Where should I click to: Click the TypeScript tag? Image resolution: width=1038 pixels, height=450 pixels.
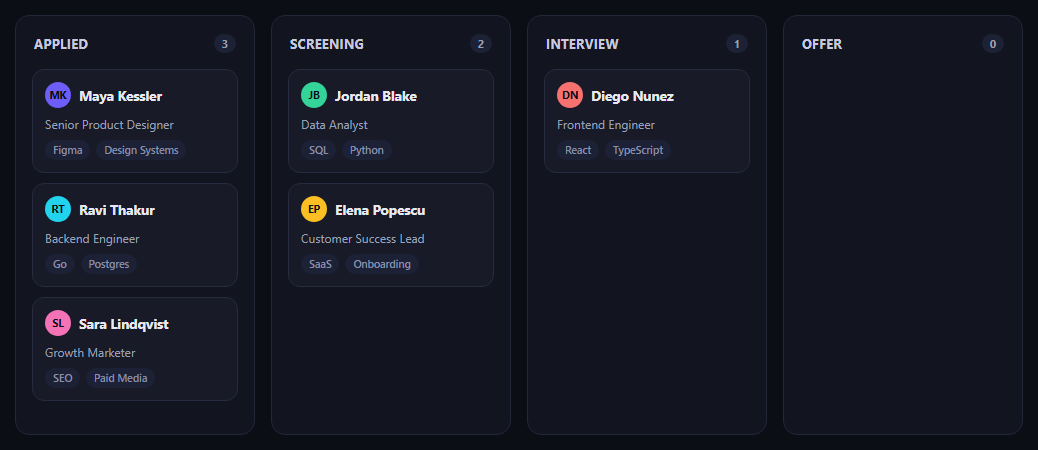(x=637, y=150)
